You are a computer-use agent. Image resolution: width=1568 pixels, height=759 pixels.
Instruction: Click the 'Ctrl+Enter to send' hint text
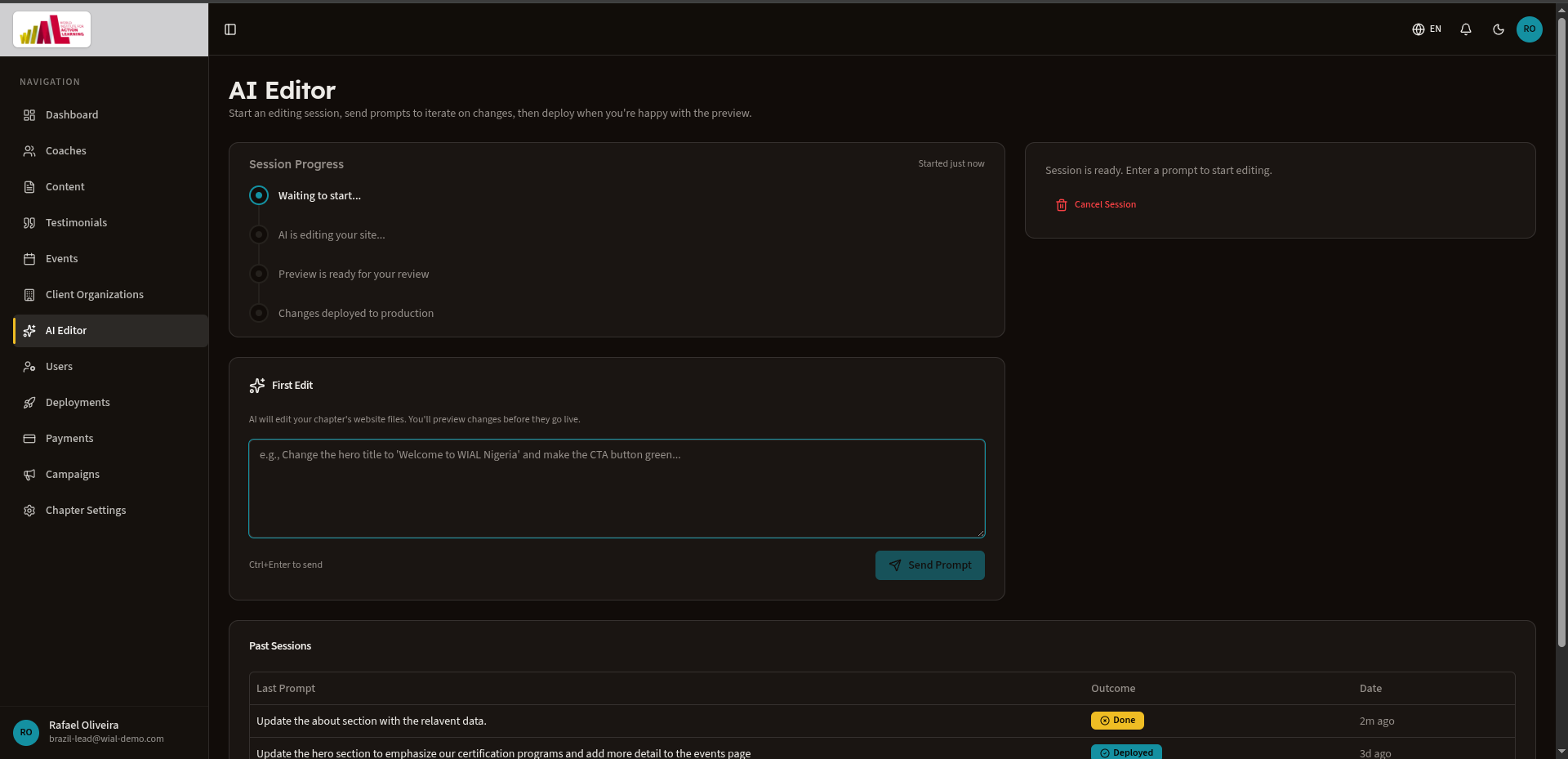(x=286, y=565)
